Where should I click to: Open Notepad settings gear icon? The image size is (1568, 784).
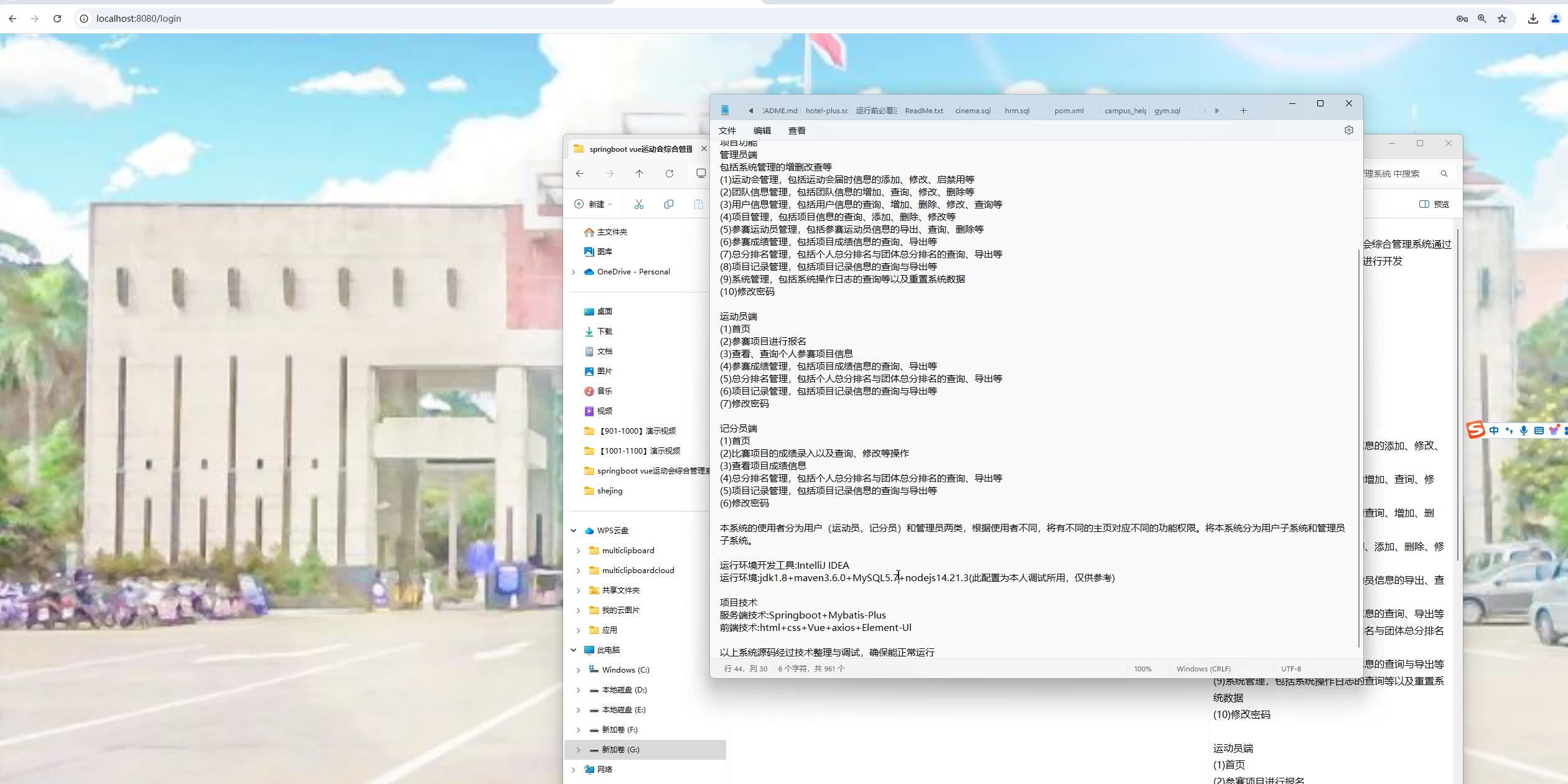pyautogui.click(x=1348, y=130)
